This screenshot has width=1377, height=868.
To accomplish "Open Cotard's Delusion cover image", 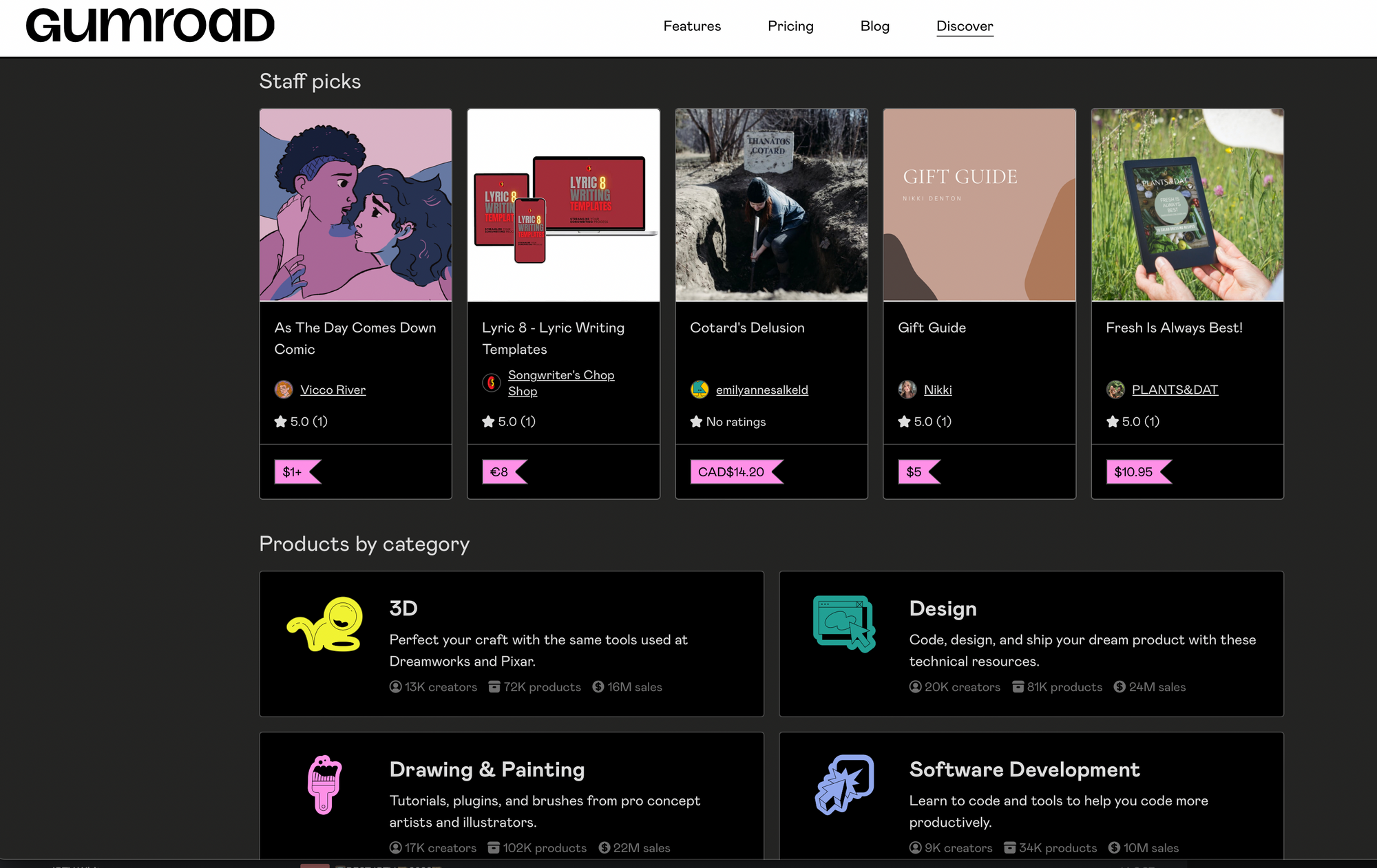I will (772, 204).
